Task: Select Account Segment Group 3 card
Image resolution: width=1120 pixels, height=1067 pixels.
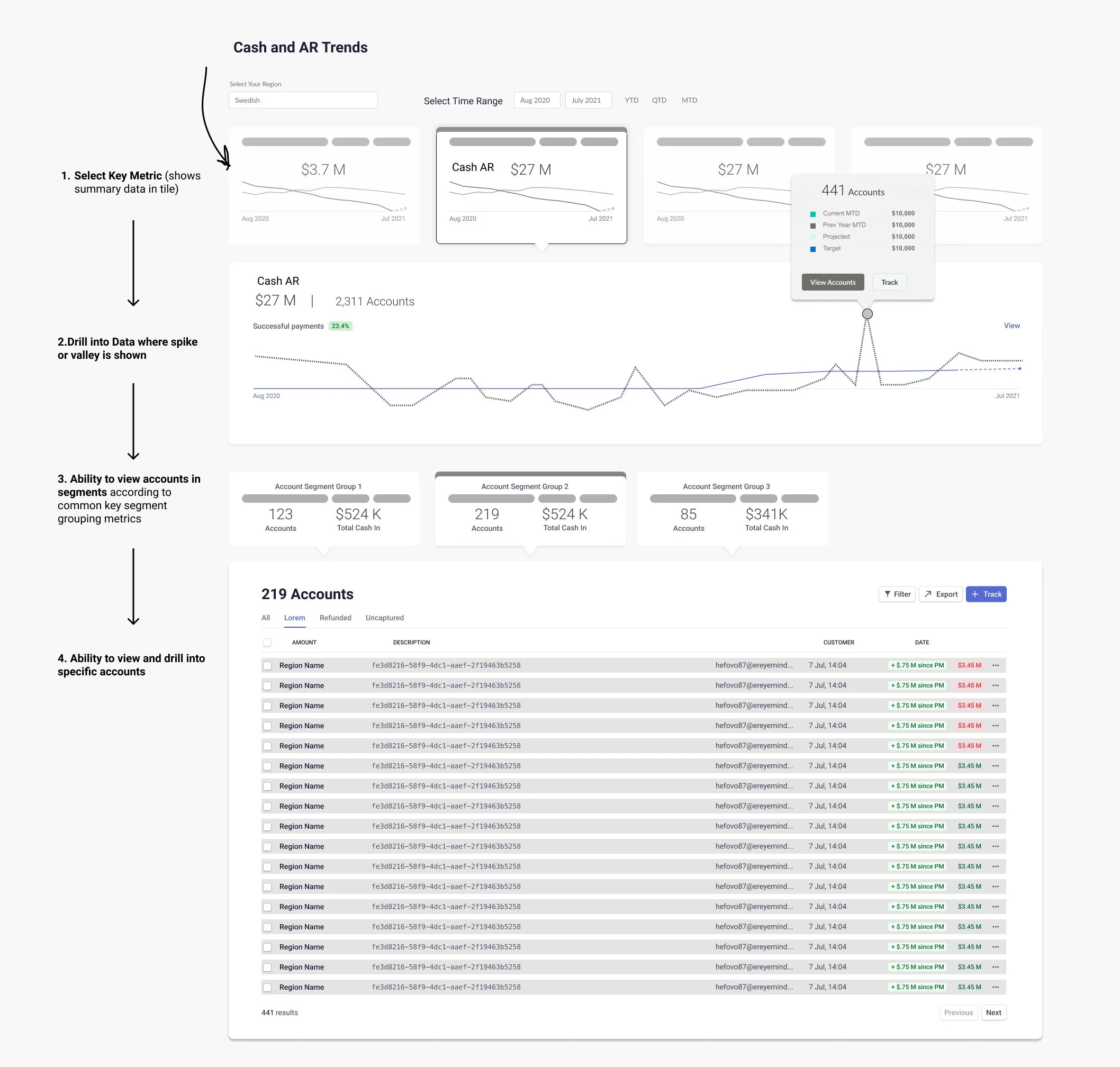Action: pyautogui.click(x=731, y=509)
